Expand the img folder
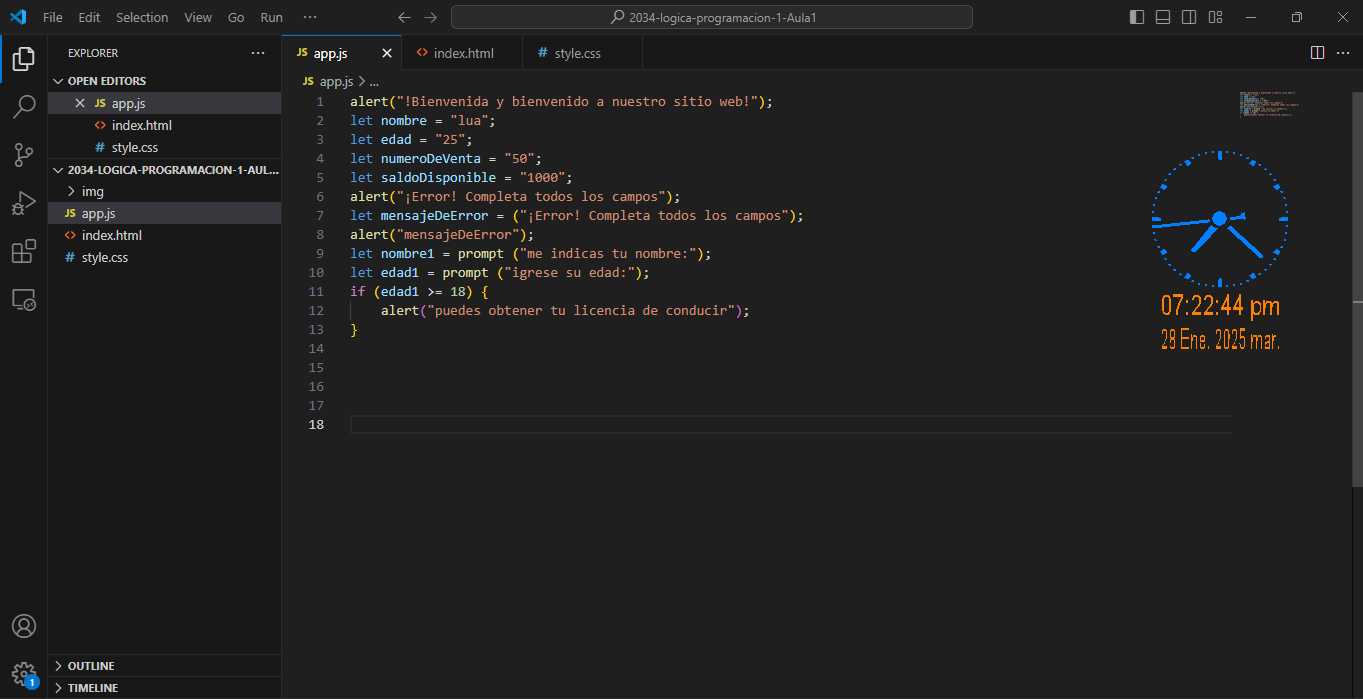 pyautogui.click(x=164, y=191)
